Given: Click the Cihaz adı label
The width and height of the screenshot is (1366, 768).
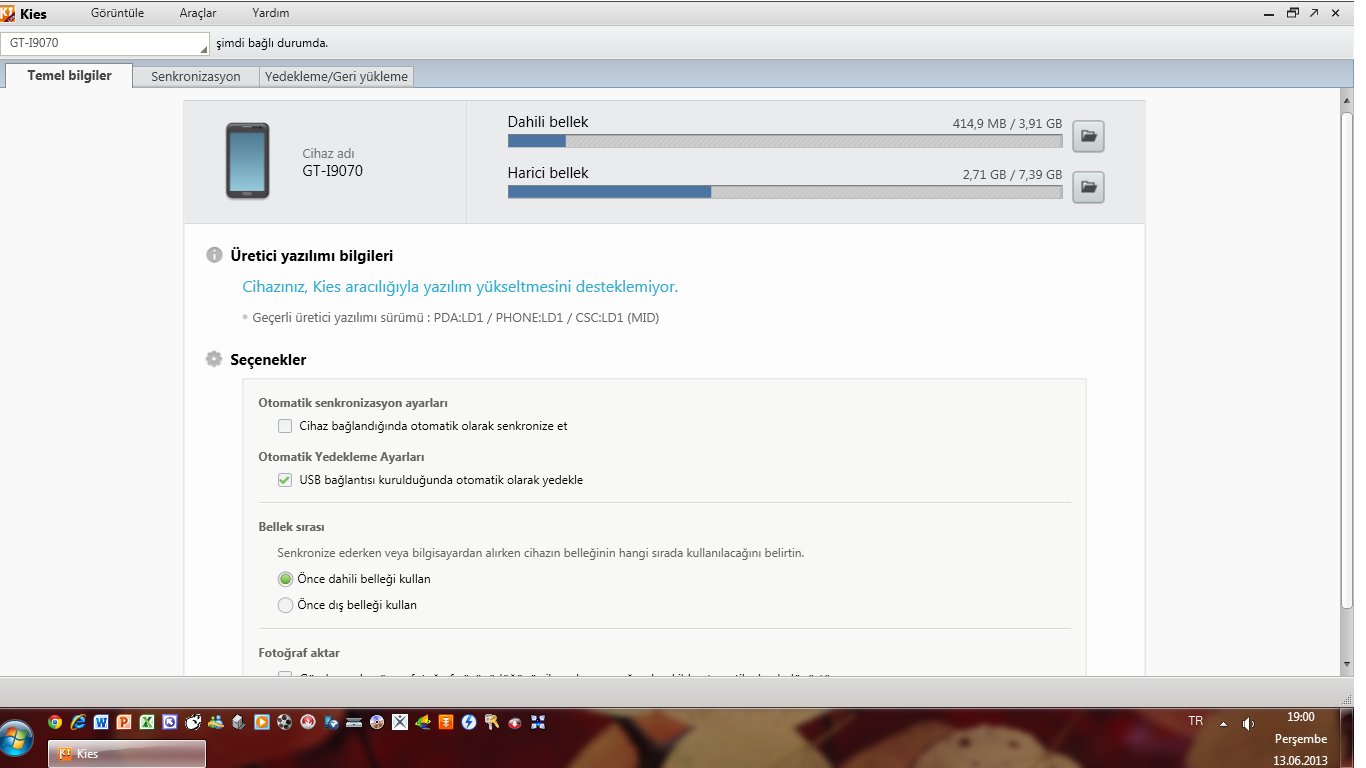Looking at the screenshot, I should [x=328, y=154].
